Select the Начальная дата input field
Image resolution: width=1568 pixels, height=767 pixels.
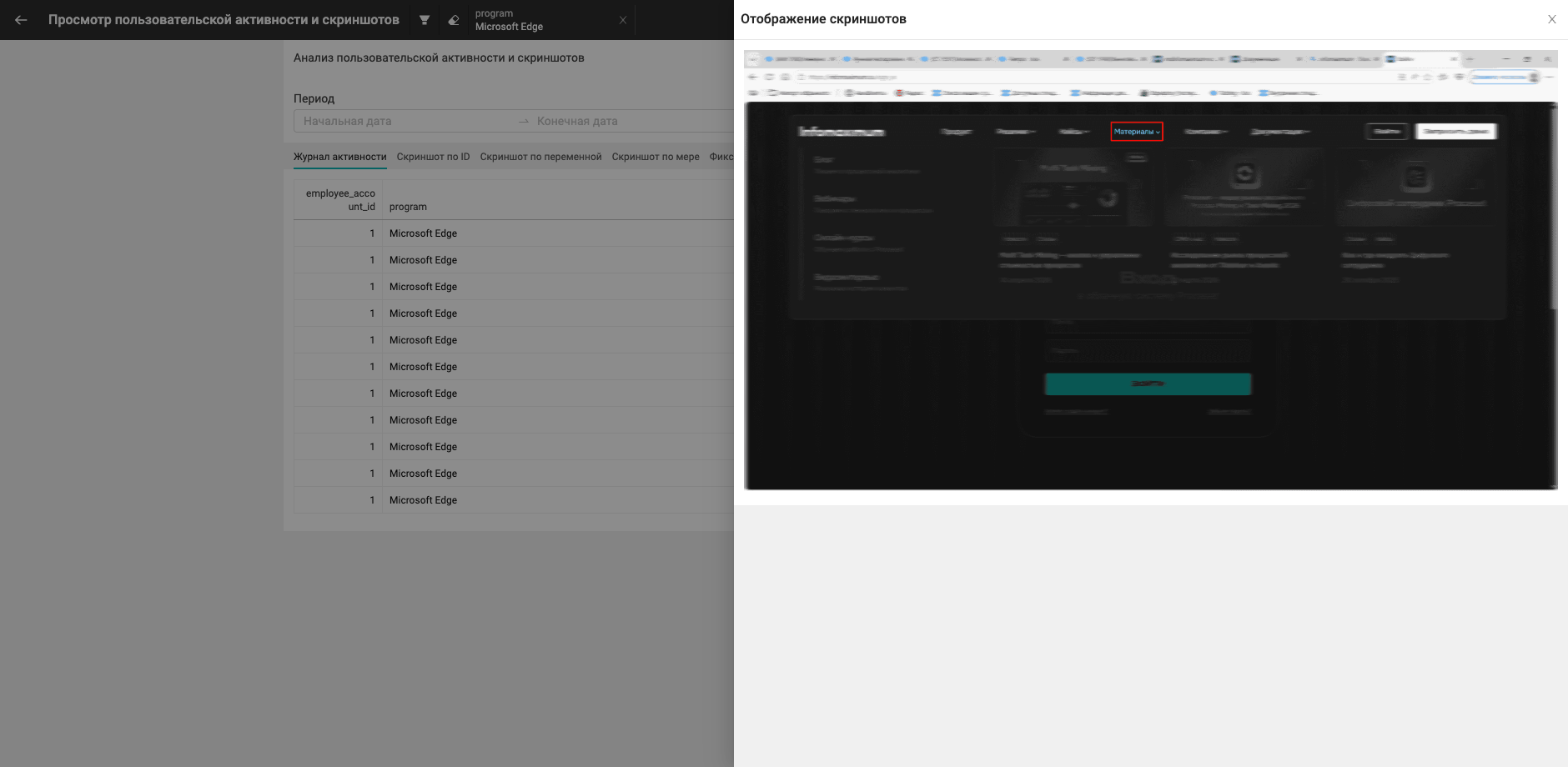[405, 121]
